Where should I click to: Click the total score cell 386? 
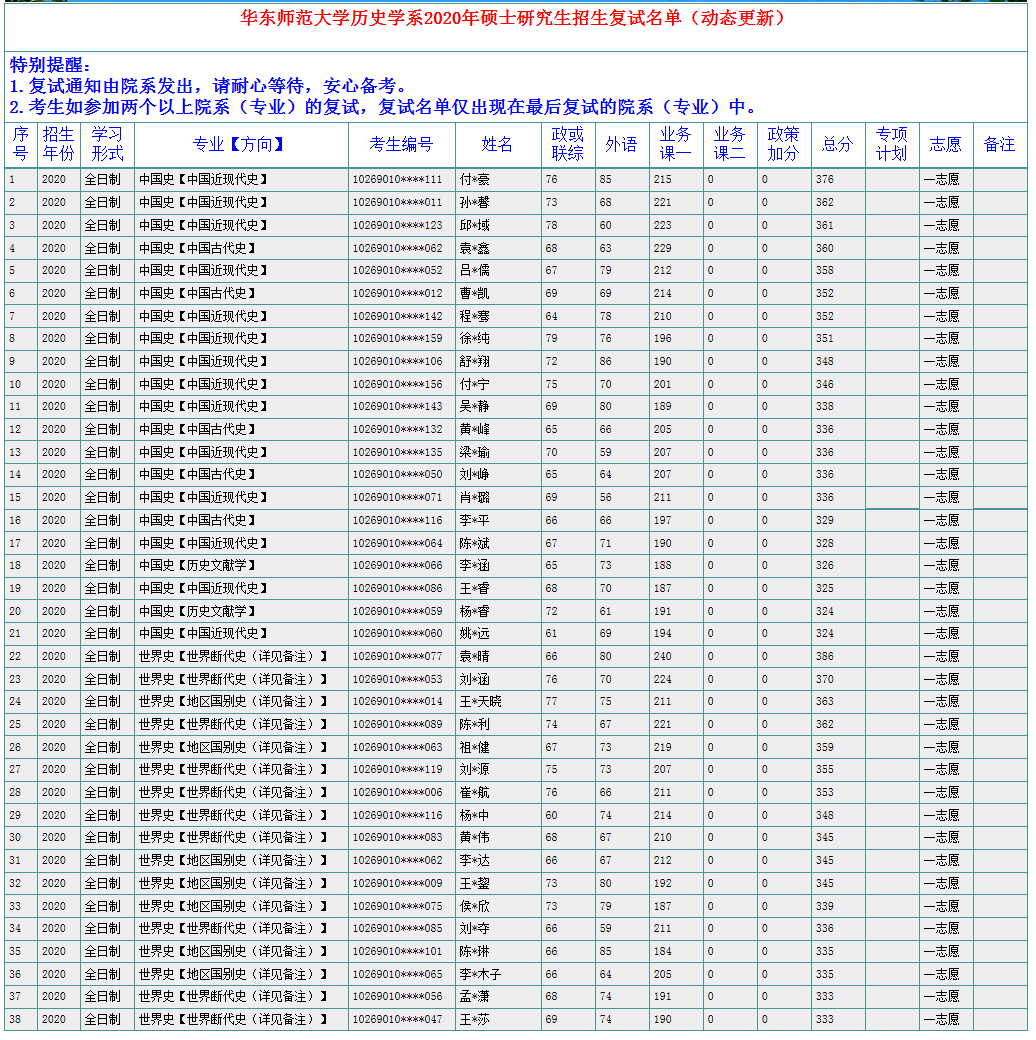[x=824, y=657]
